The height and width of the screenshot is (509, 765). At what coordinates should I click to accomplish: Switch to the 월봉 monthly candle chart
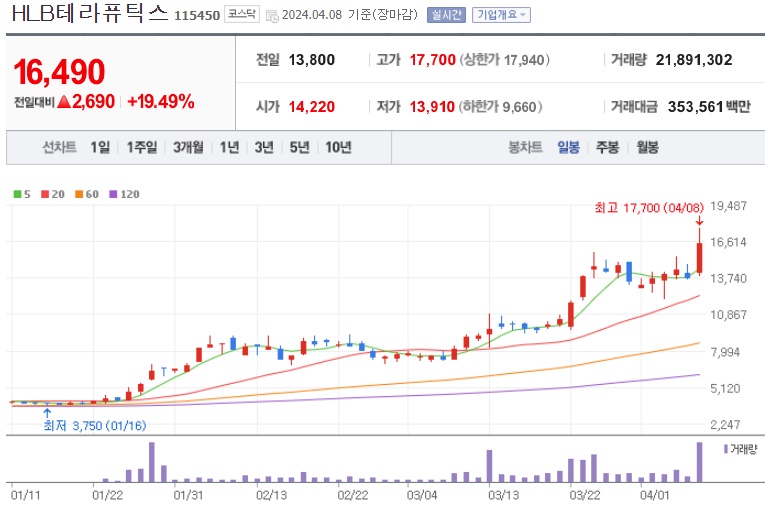coord(647,147)
